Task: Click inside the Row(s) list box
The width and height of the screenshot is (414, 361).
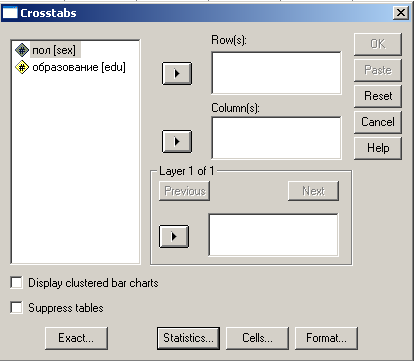Action: (276, 73)
